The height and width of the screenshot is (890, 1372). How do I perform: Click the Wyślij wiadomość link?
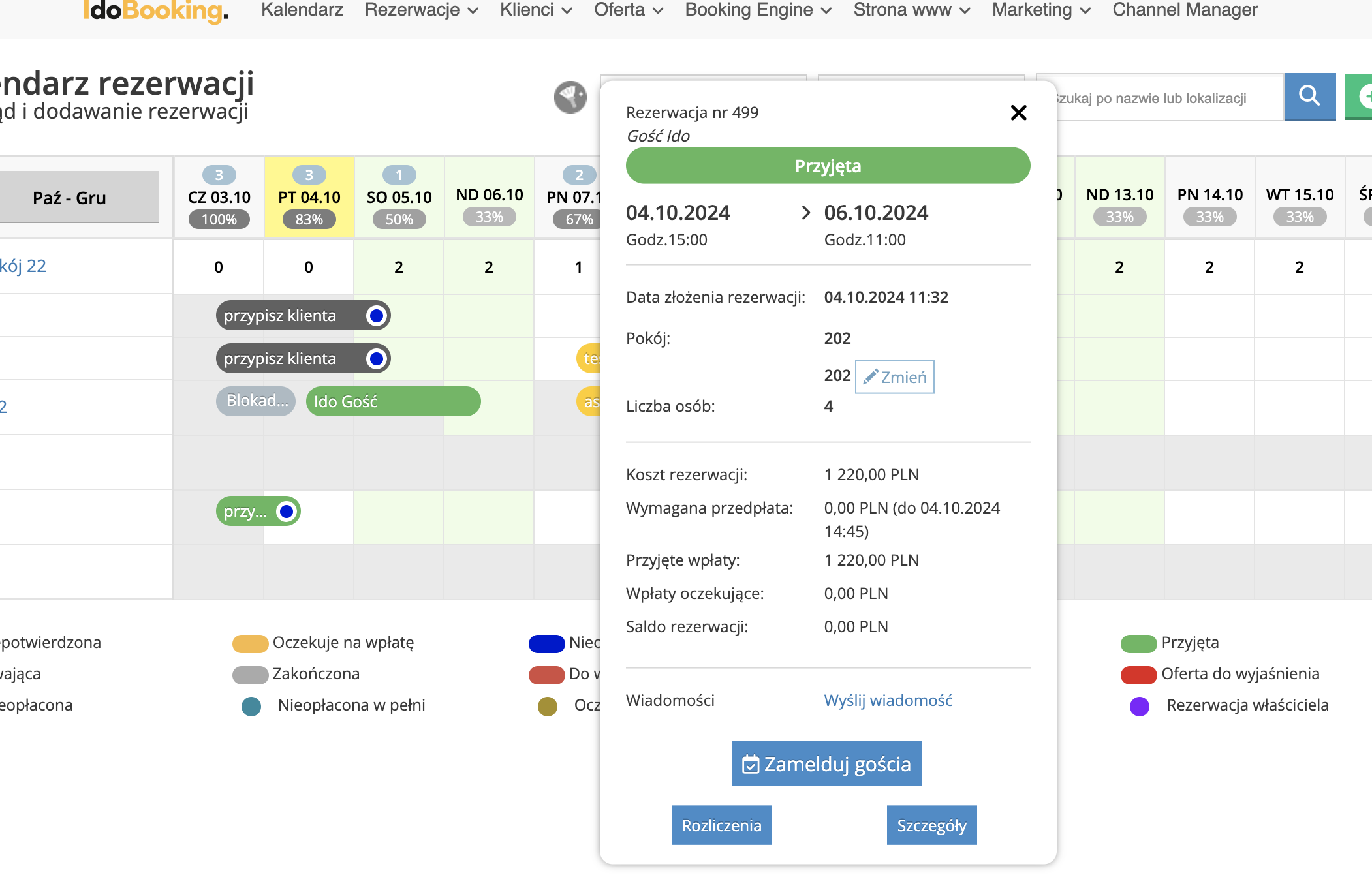pos(888,700)
